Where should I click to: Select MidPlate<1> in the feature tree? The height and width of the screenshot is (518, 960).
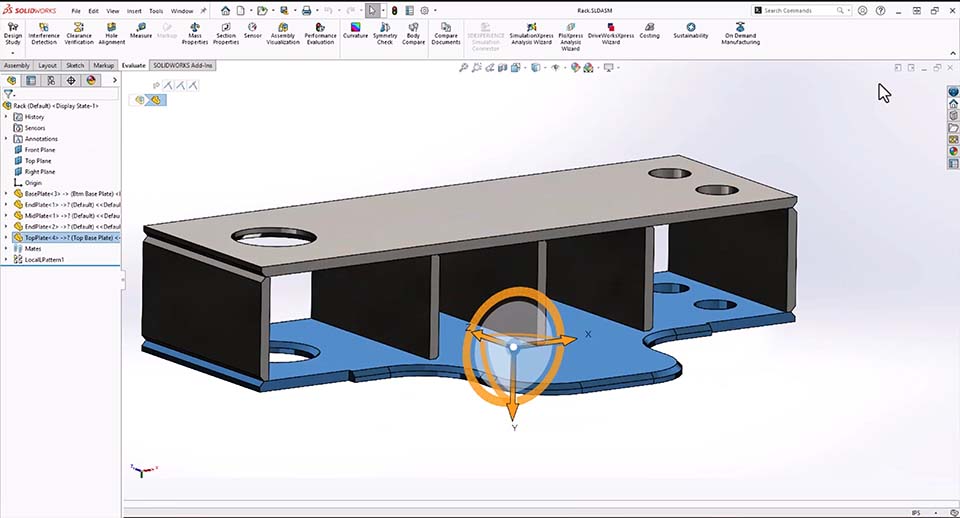(x=67, y=216)
